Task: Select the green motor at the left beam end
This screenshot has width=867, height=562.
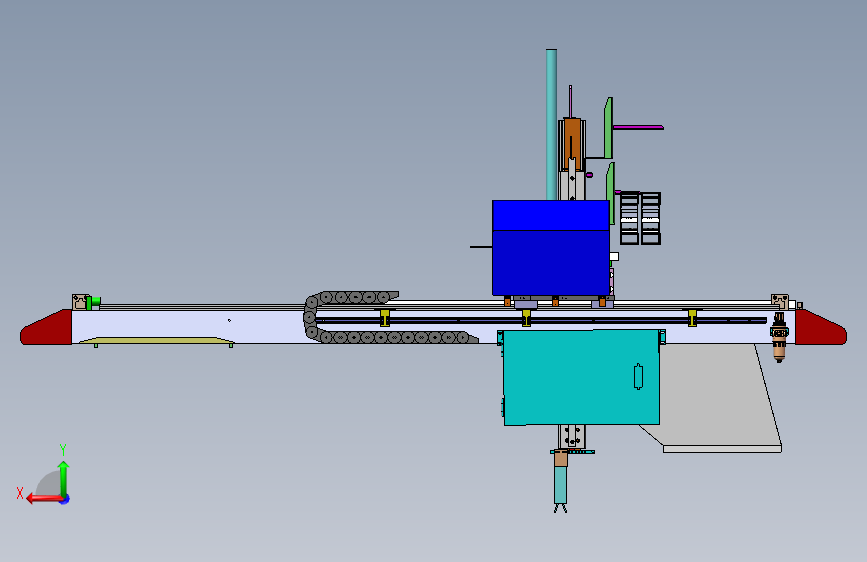Action: point(93,302)
